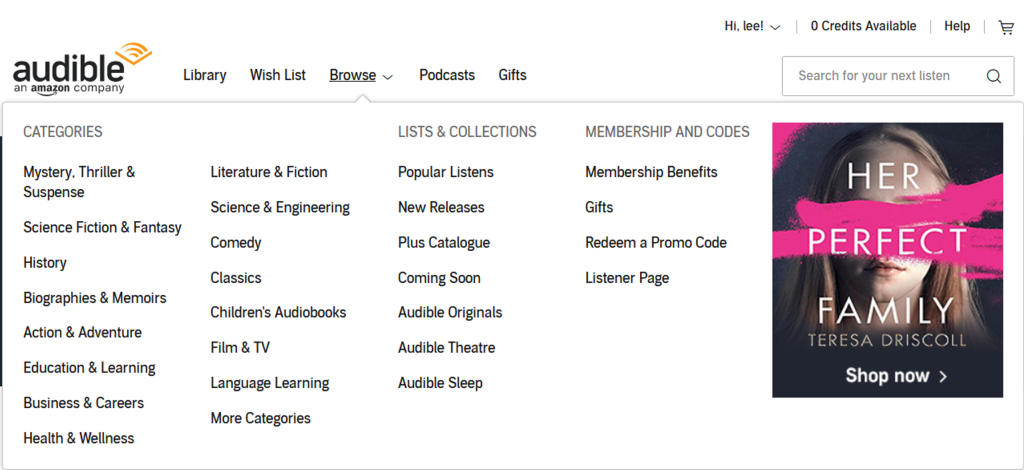The image size is (1024, 470).
Task: View 0 Credits Available
Action: (x=863, y=27)
